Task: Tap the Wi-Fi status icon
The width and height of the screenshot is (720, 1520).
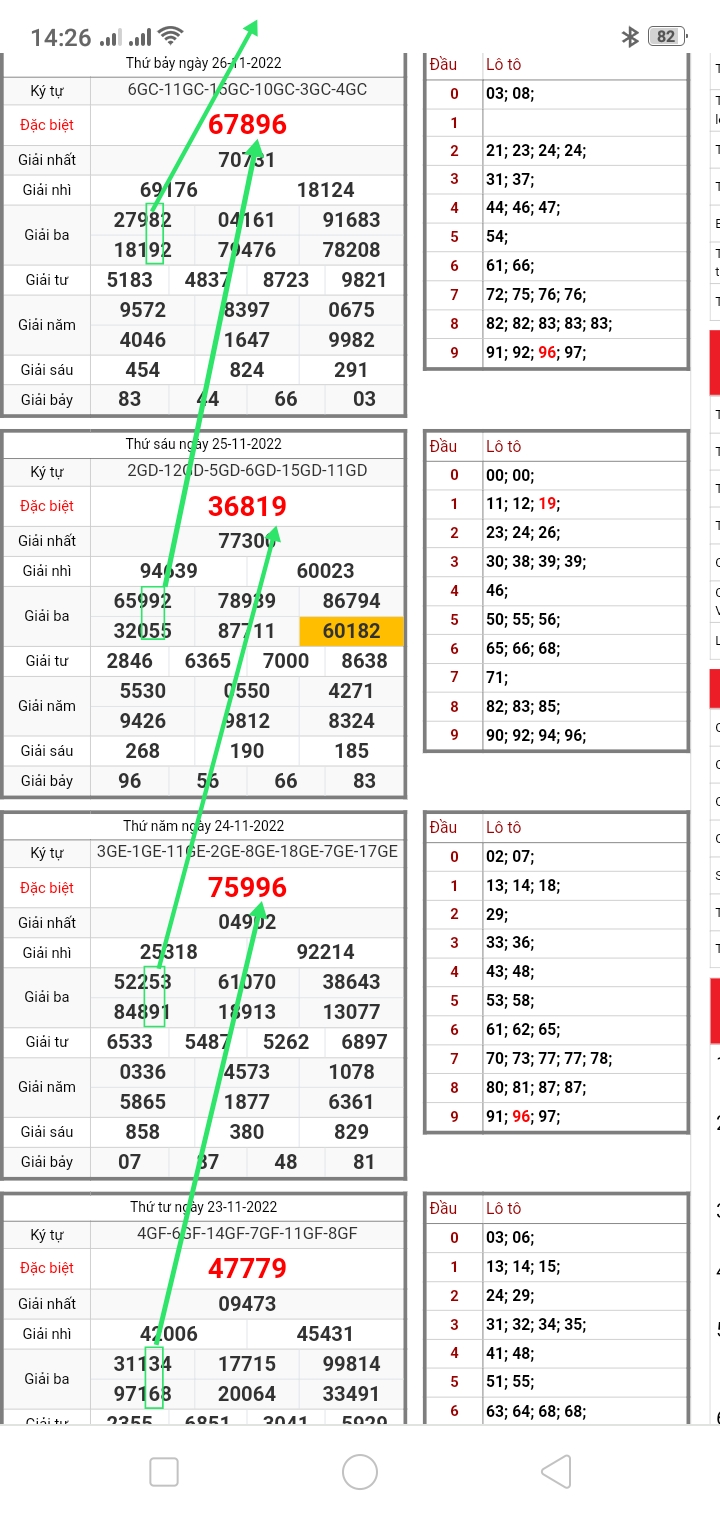Action: point(171,37)
